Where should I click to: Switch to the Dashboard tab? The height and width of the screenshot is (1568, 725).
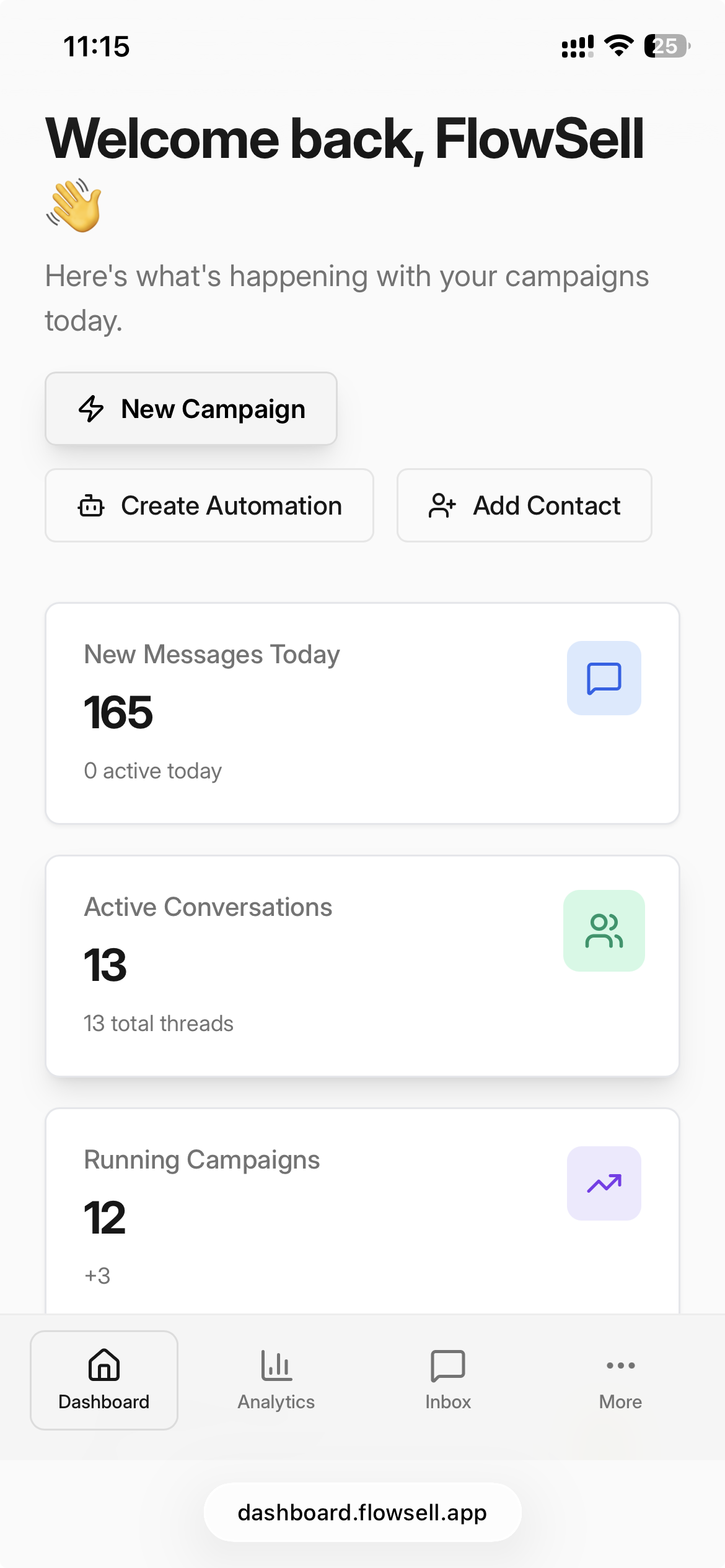(x=104, y=1380)
